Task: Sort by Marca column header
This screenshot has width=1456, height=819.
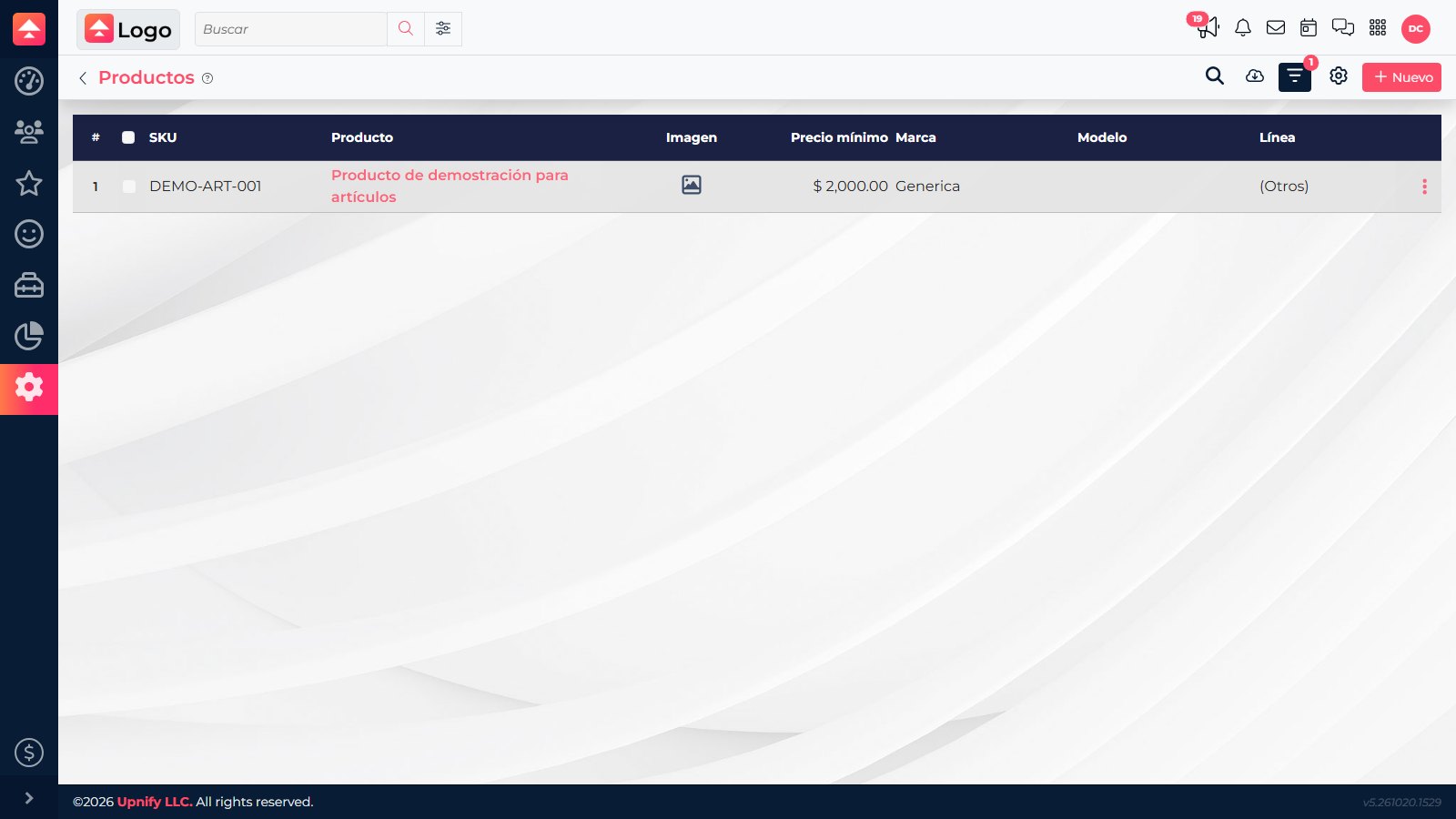Action: [915, 137]
